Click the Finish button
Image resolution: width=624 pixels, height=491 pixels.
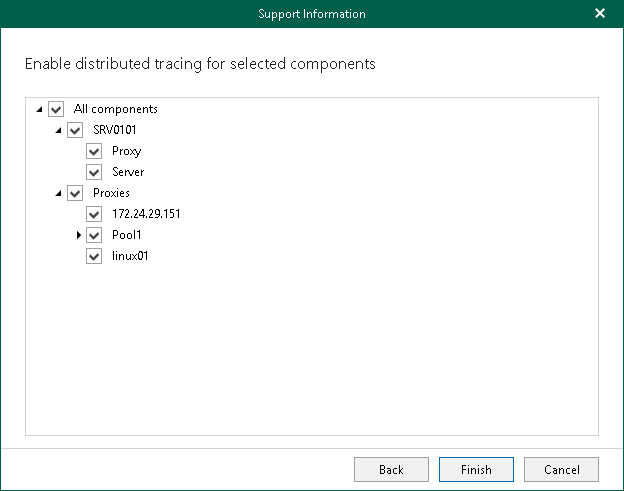click(476, 470)
